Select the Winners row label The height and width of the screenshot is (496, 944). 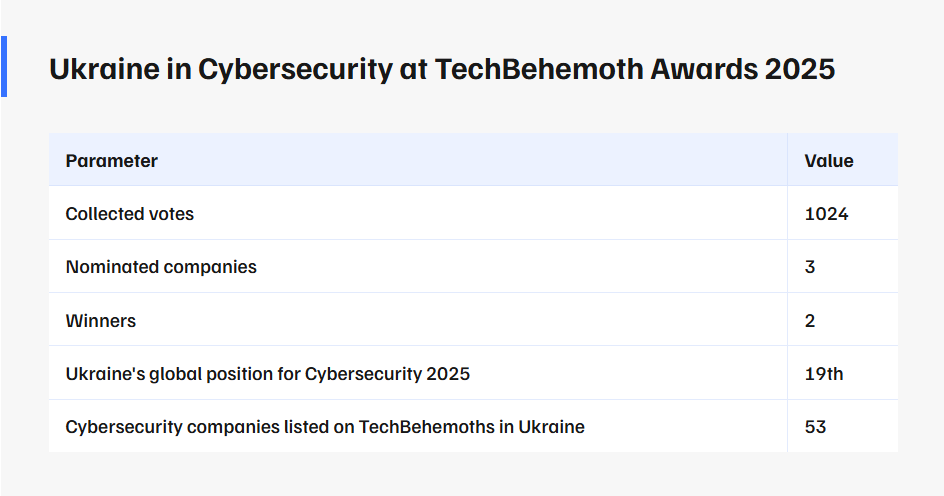101,321
